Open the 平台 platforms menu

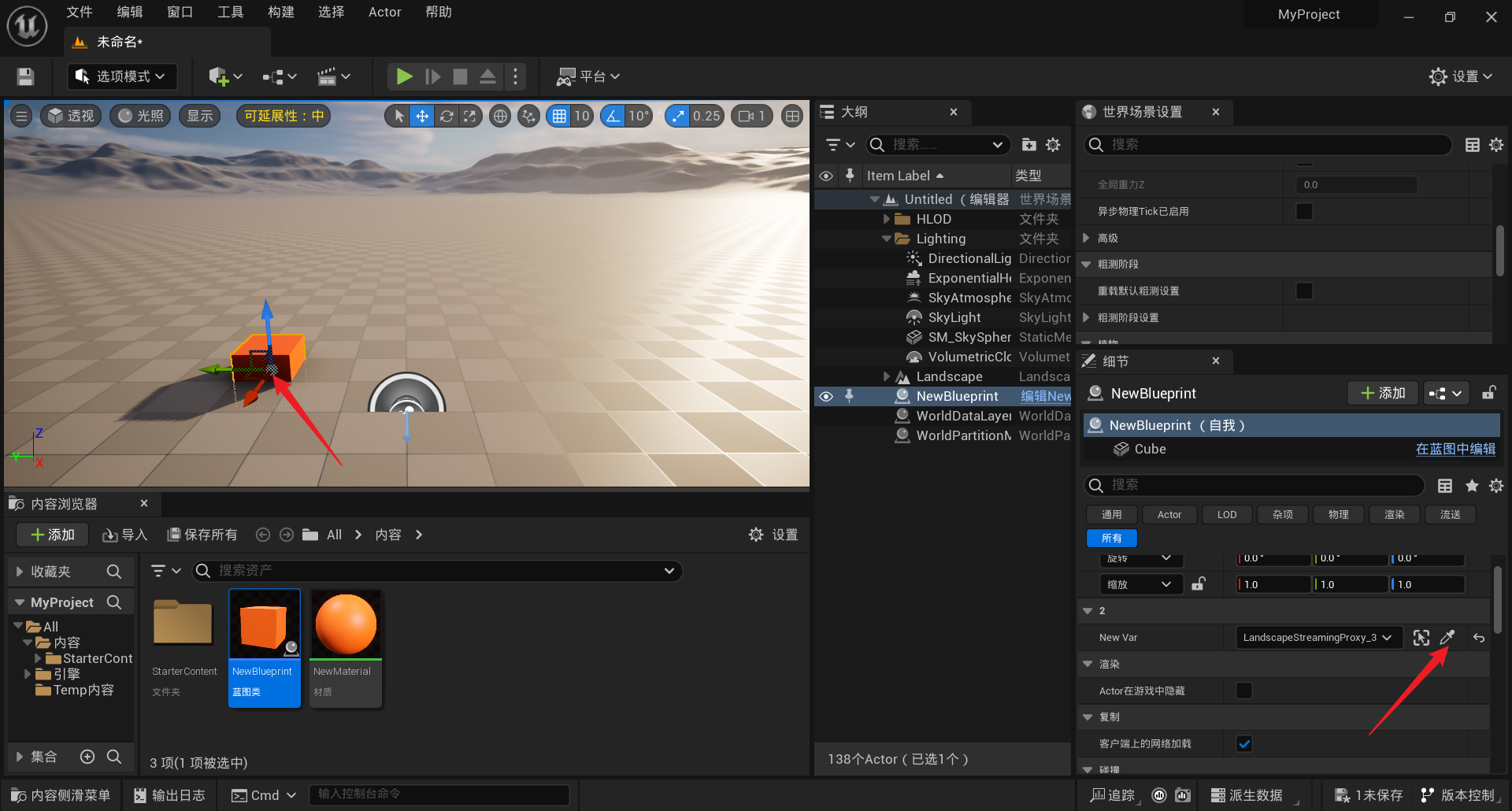tap(588, 76)
